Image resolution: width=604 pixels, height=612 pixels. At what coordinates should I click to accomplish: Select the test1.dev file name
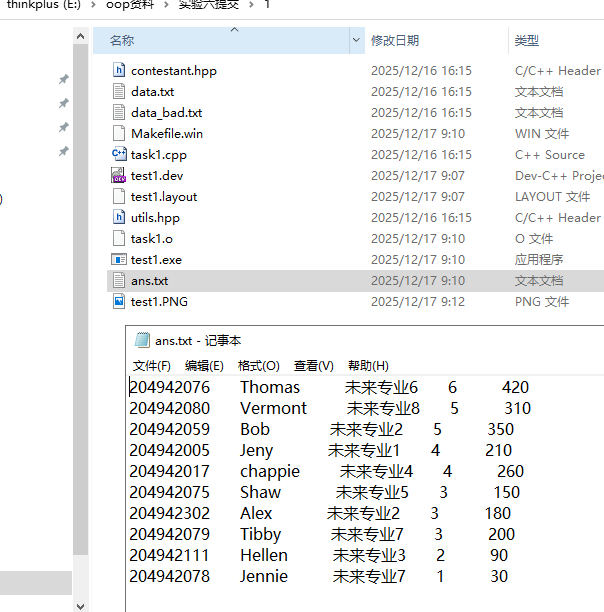click(x=157, y=176)
